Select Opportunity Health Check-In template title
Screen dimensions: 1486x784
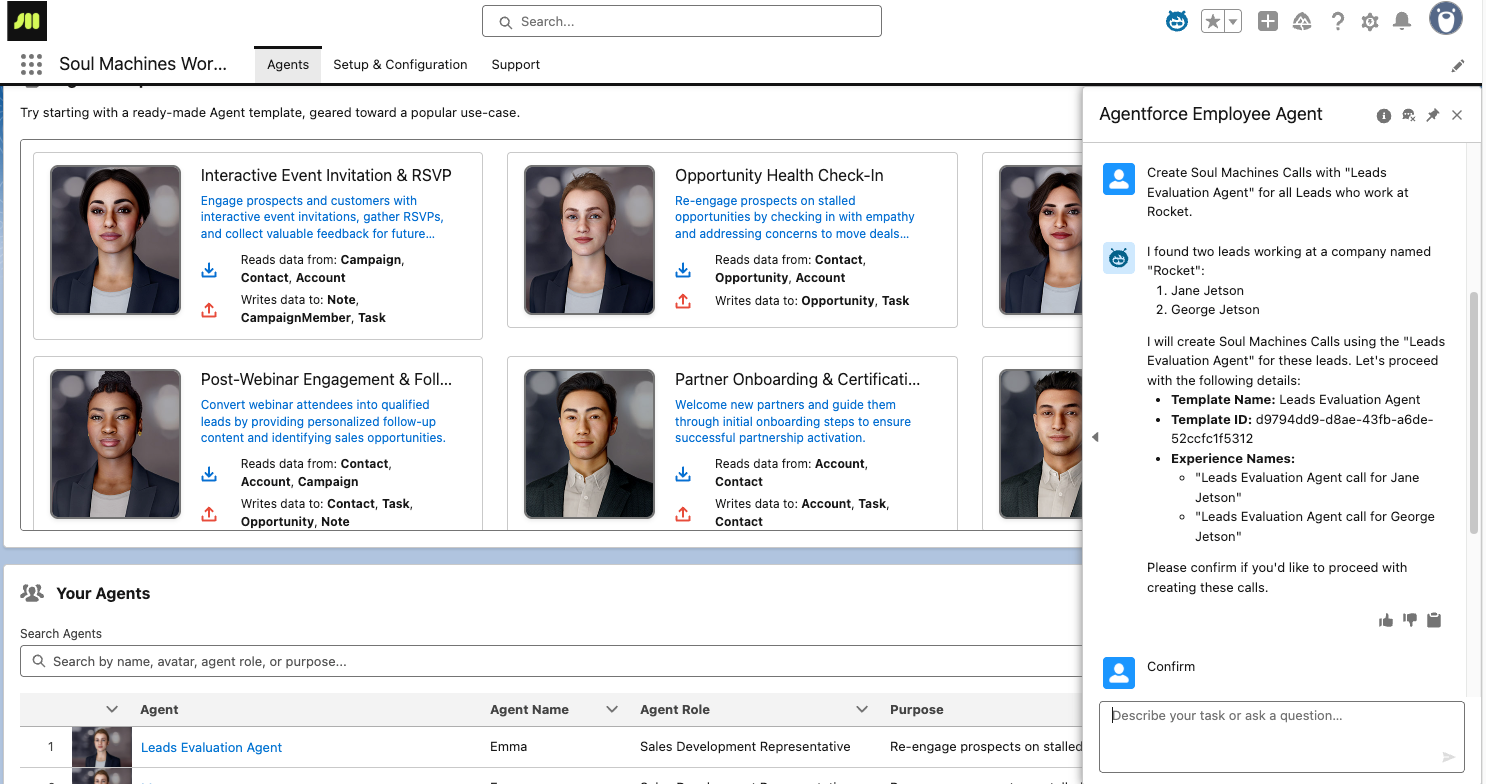tap(779, 175)
